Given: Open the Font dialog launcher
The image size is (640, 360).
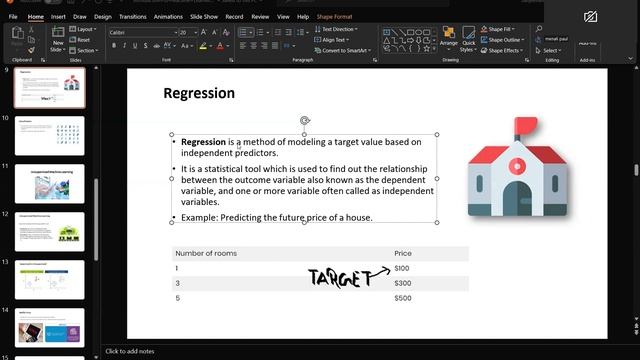Looking at the screenshot, I should (231, 60).
